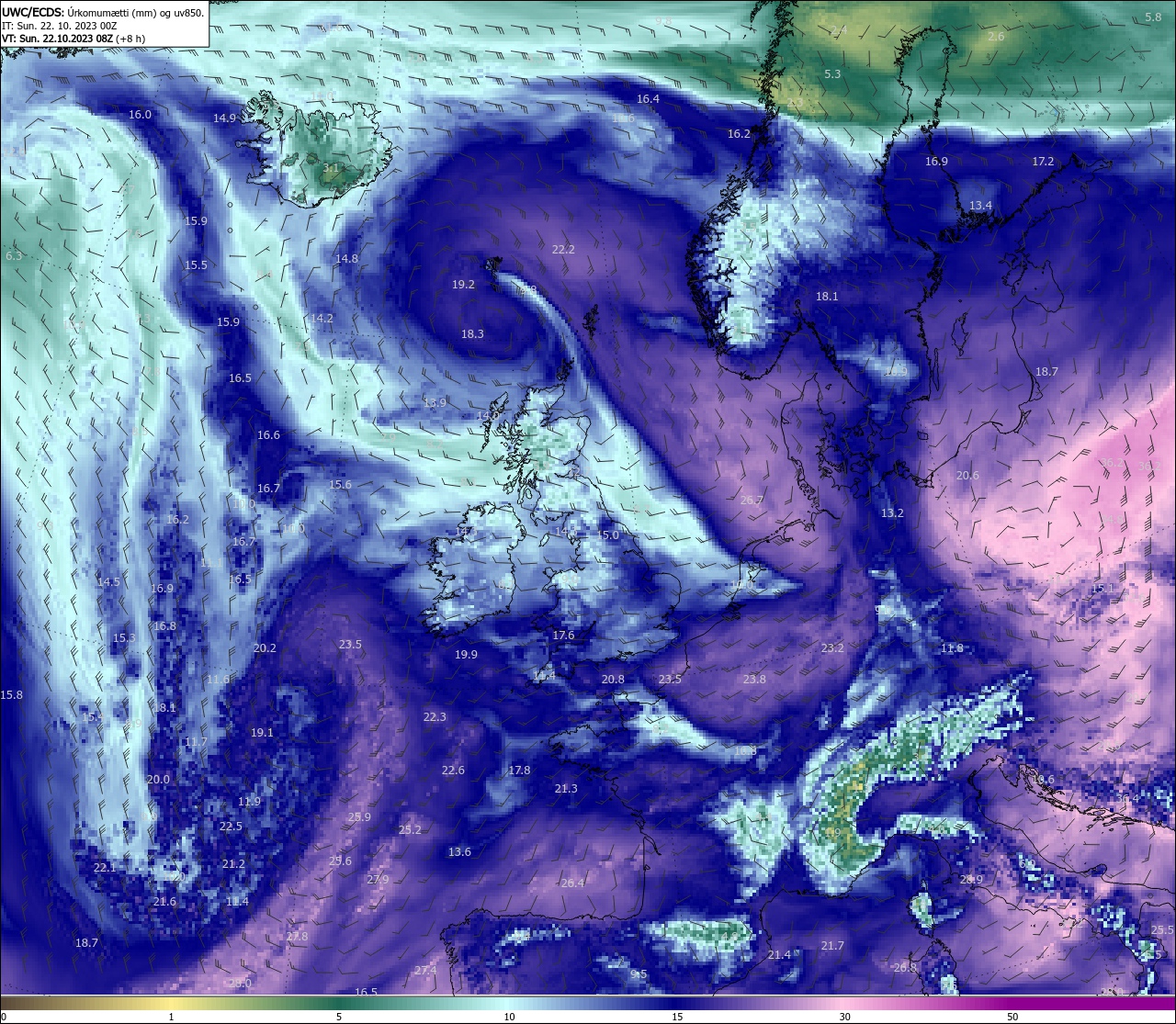1176x1024 pixels.
Task: Click the 16.4 value in the Norwegian Sea
Action: 648,99
